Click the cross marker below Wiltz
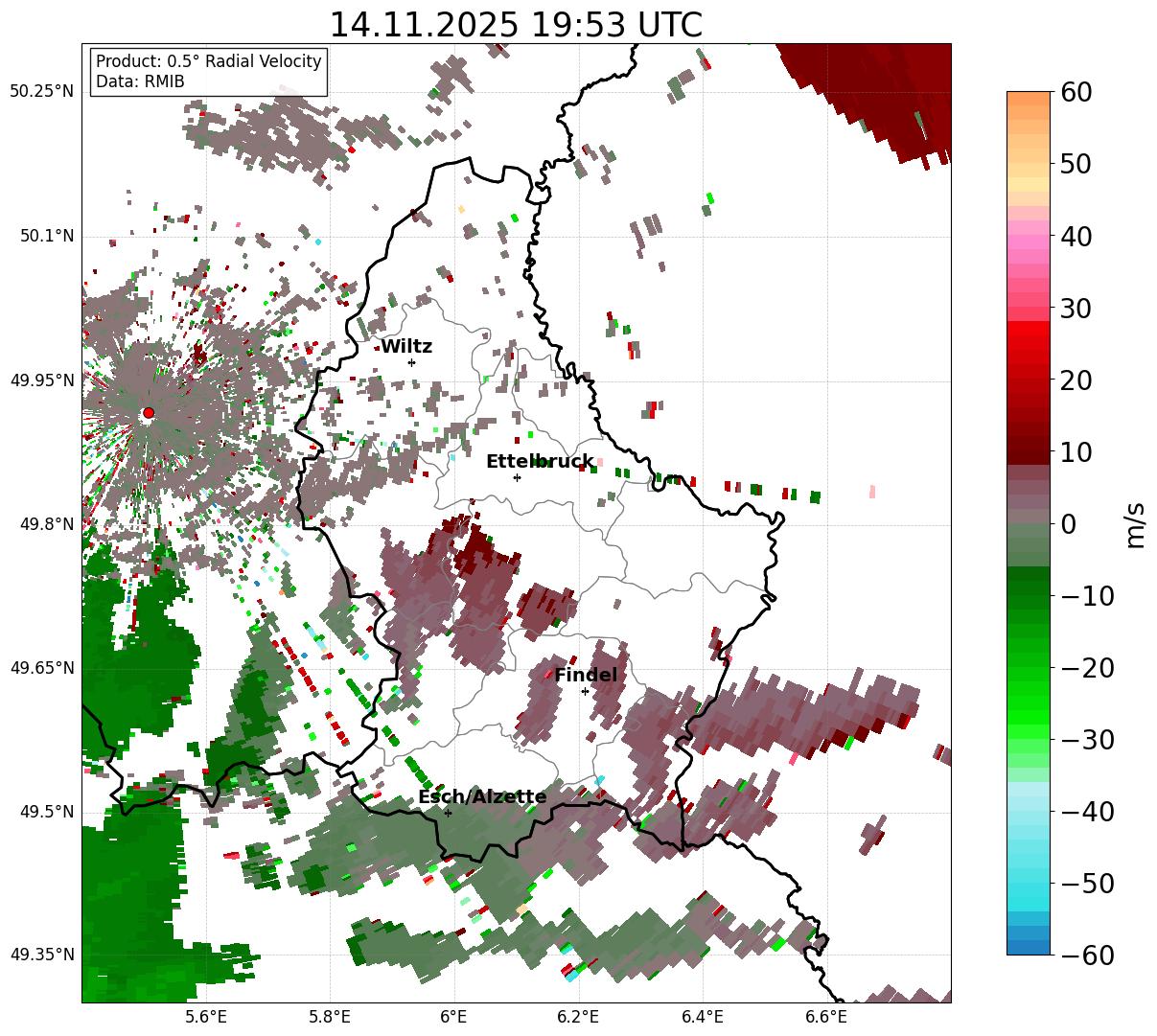Image resolution: width=1157 pixels, height=1036 pixels. tap(411, 362)
